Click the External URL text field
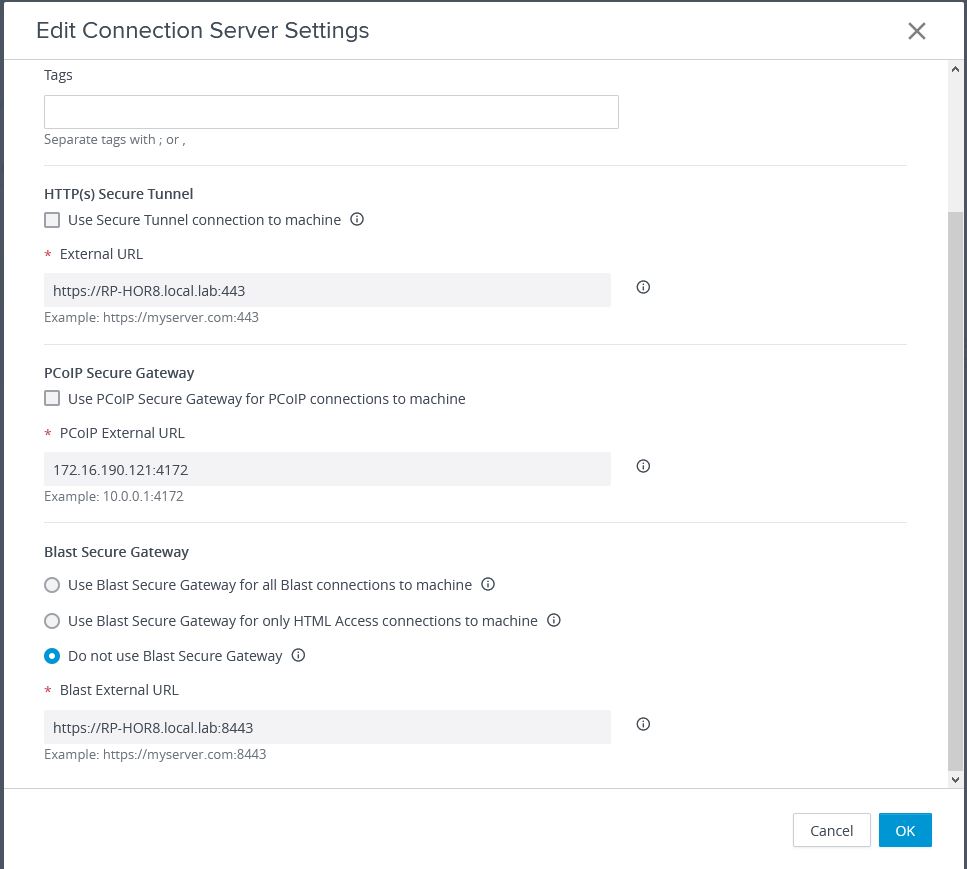Image resolution: width=967 pixels, height=869 pixels. pyautogui.click(x=327, y=290)
